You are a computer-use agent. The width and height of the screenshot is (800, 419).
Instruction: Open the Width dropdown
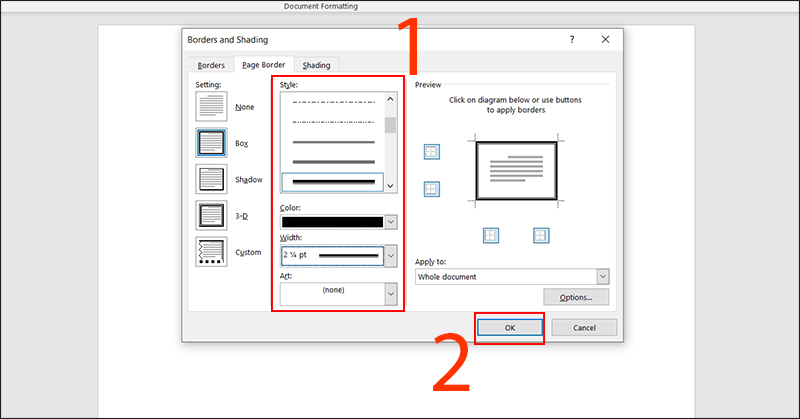(391, 256)
